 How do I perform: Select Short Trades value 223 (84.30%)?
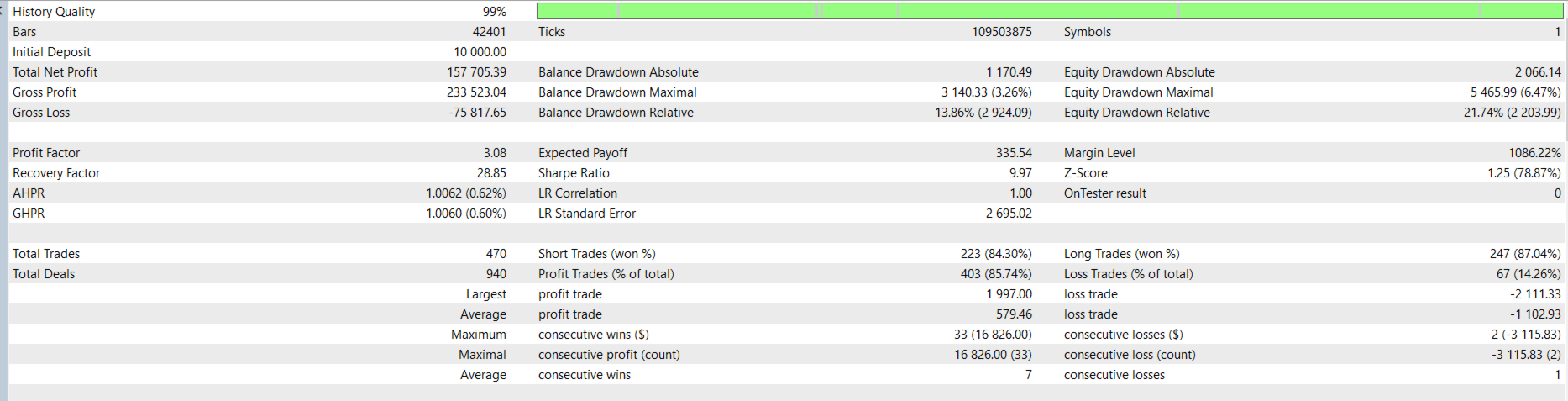coord(997,254)
